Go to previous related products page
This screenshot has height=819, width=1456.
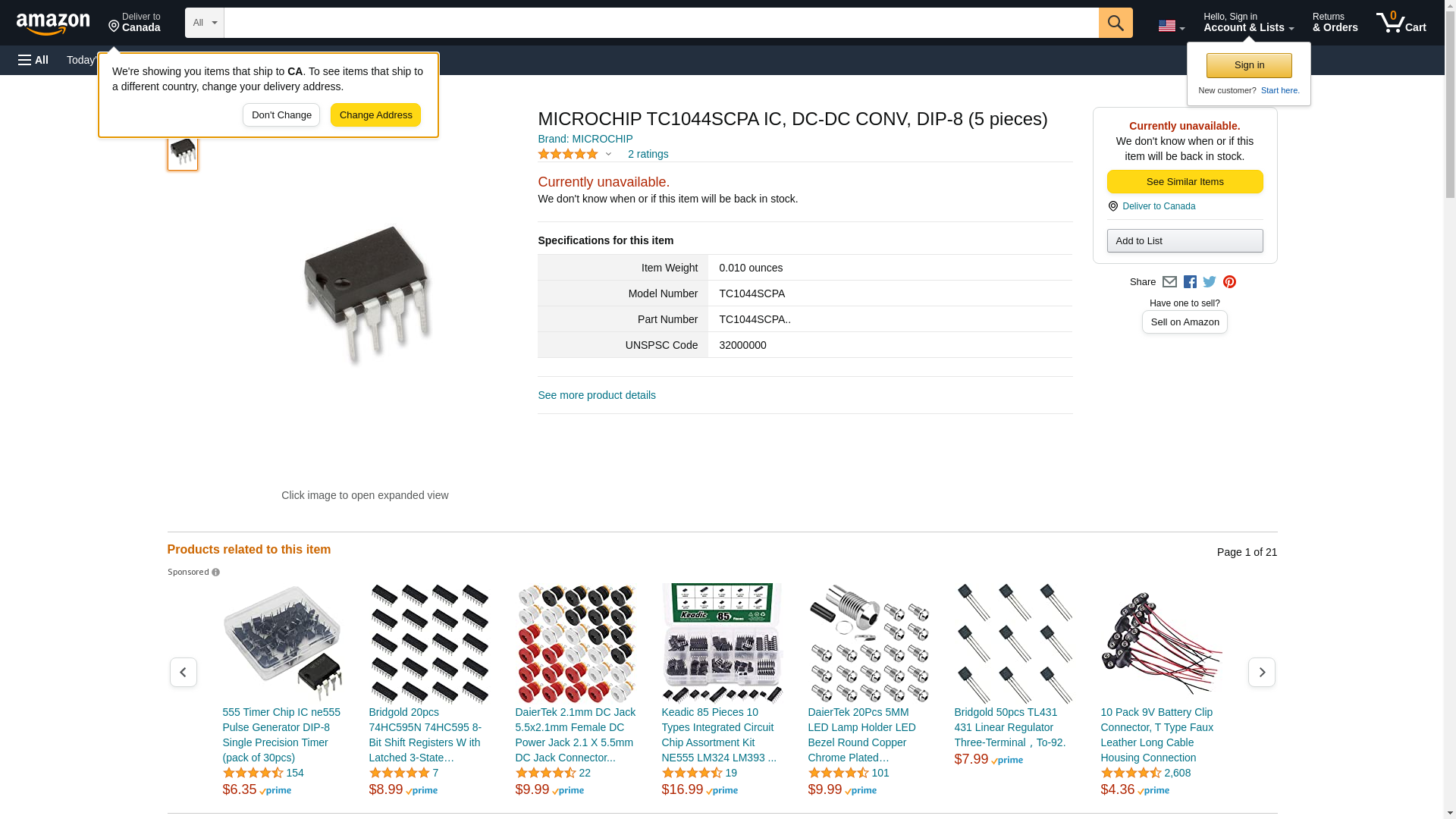183,673
